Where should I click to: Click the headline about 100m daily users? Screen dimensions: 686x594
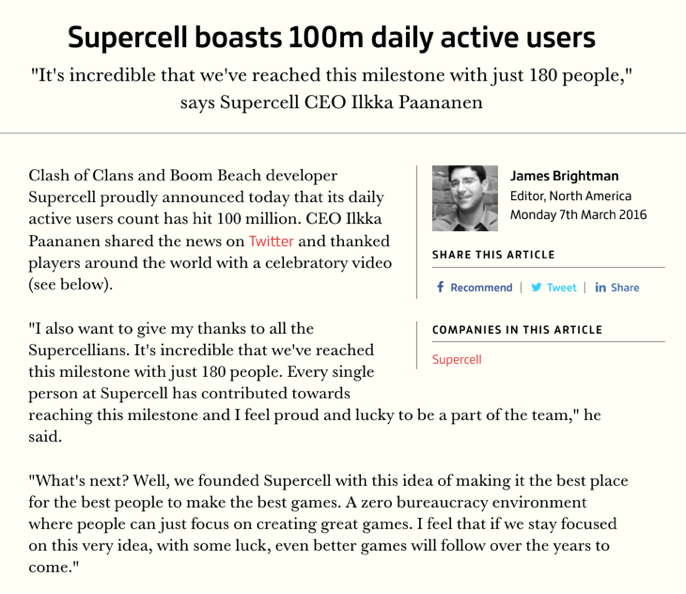point(331,39)
